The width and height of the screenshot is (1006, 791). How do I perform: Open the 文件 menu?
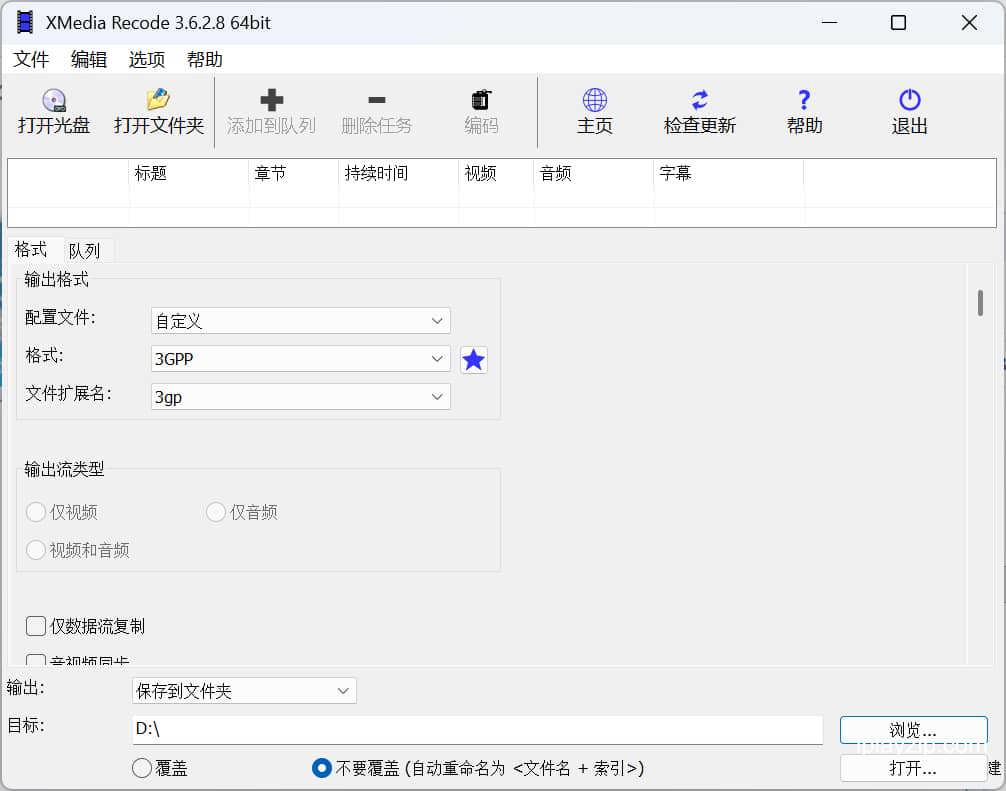coord(31,60)
